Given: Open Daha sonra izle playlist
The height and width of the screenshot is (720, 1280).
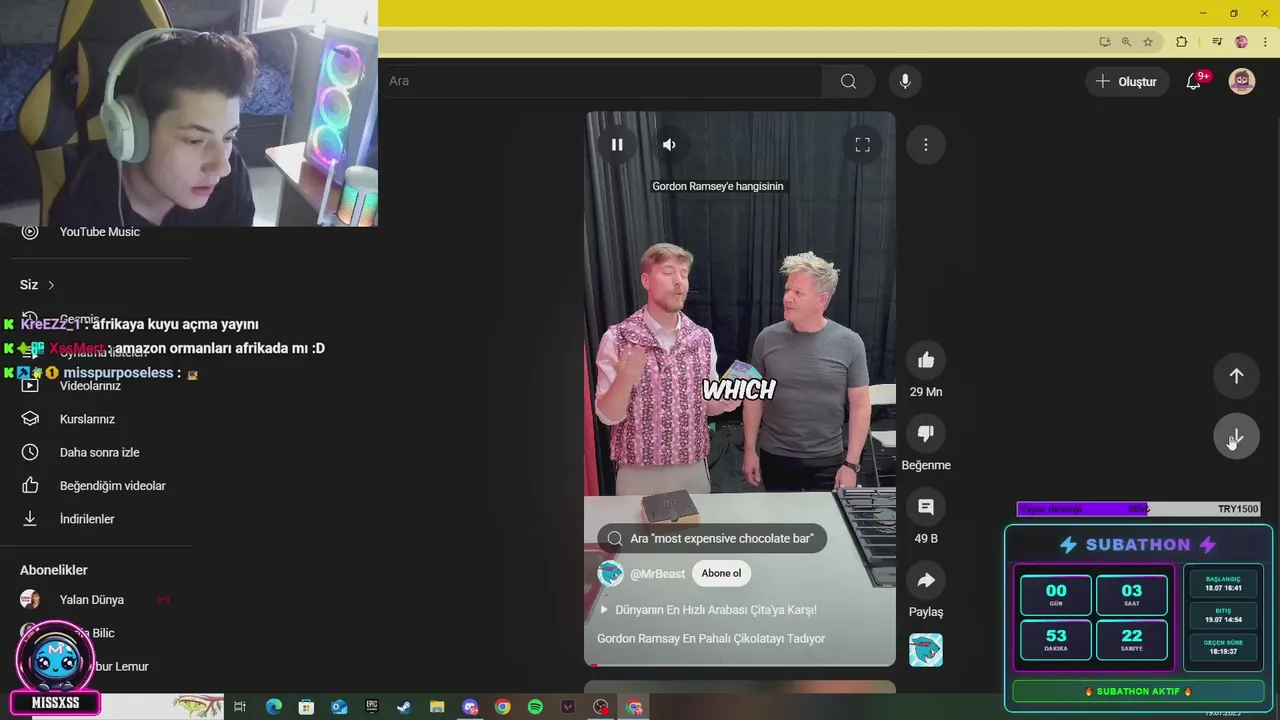Looking at the screenshot, I should tap(99, 452).
